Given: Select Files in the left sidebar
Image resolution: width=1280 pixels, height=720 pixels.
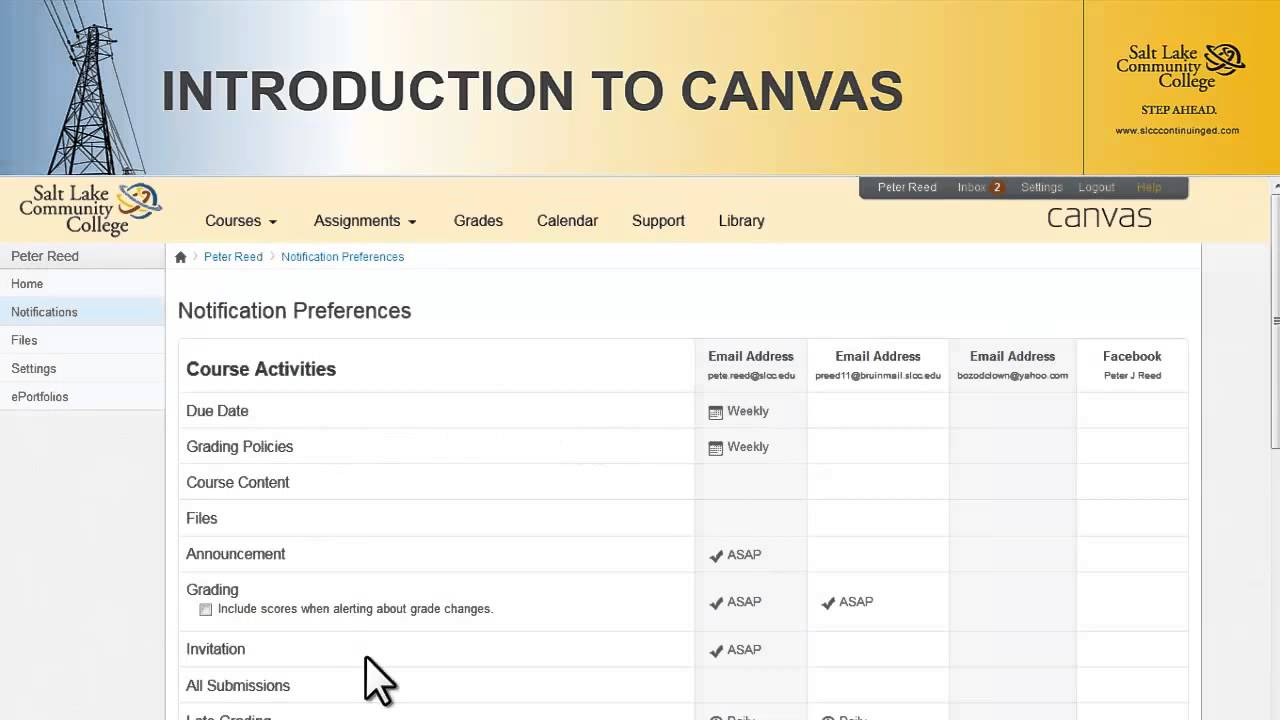Looking at the screenshot, I should [x=24, y=340].
